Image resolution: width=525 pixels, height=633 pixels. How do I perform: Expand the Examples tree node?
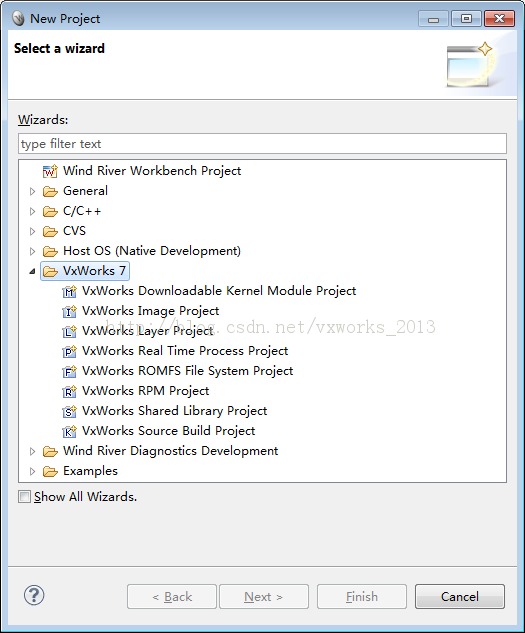click(32, 472)
